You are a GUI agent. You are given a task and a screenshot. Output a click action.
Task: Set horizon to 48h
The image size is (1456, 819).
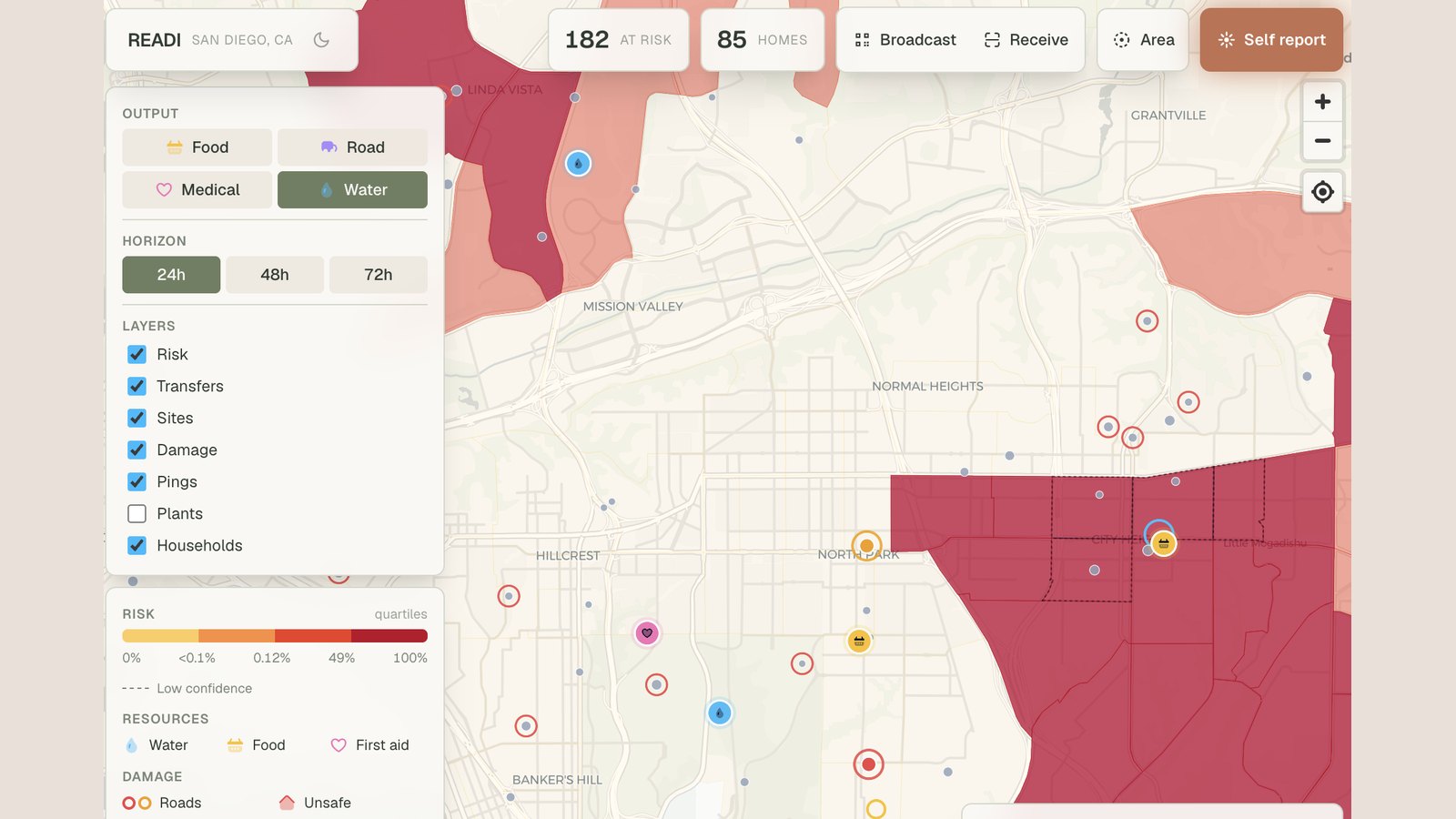pos(275,275)
